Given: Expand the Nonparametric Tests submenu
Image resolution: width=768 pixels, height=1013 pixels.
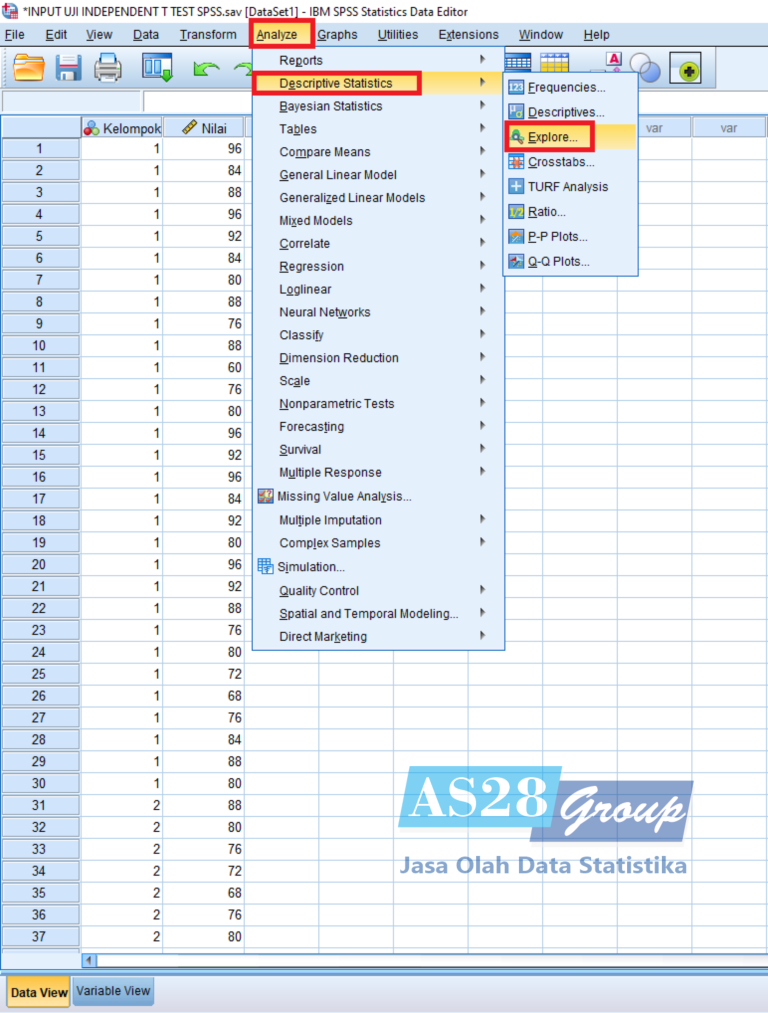Looking at the screenshot, I should click(x=336, y=404).
